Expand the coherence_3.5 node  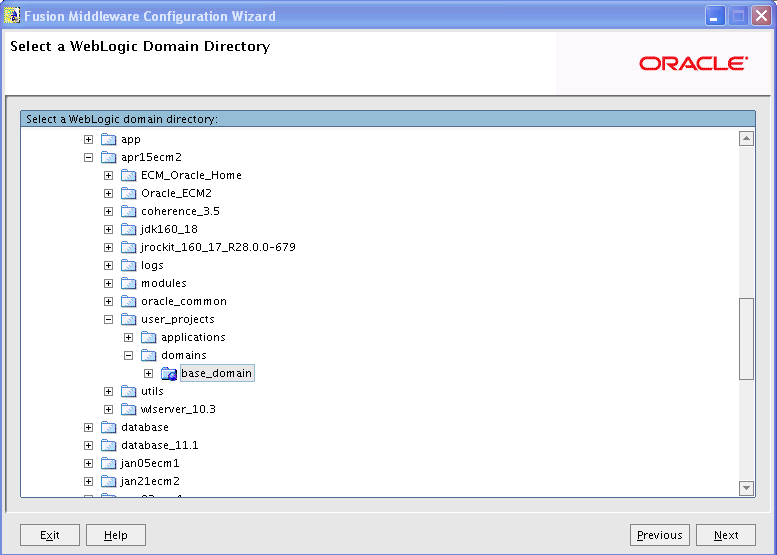pos(109,212)
